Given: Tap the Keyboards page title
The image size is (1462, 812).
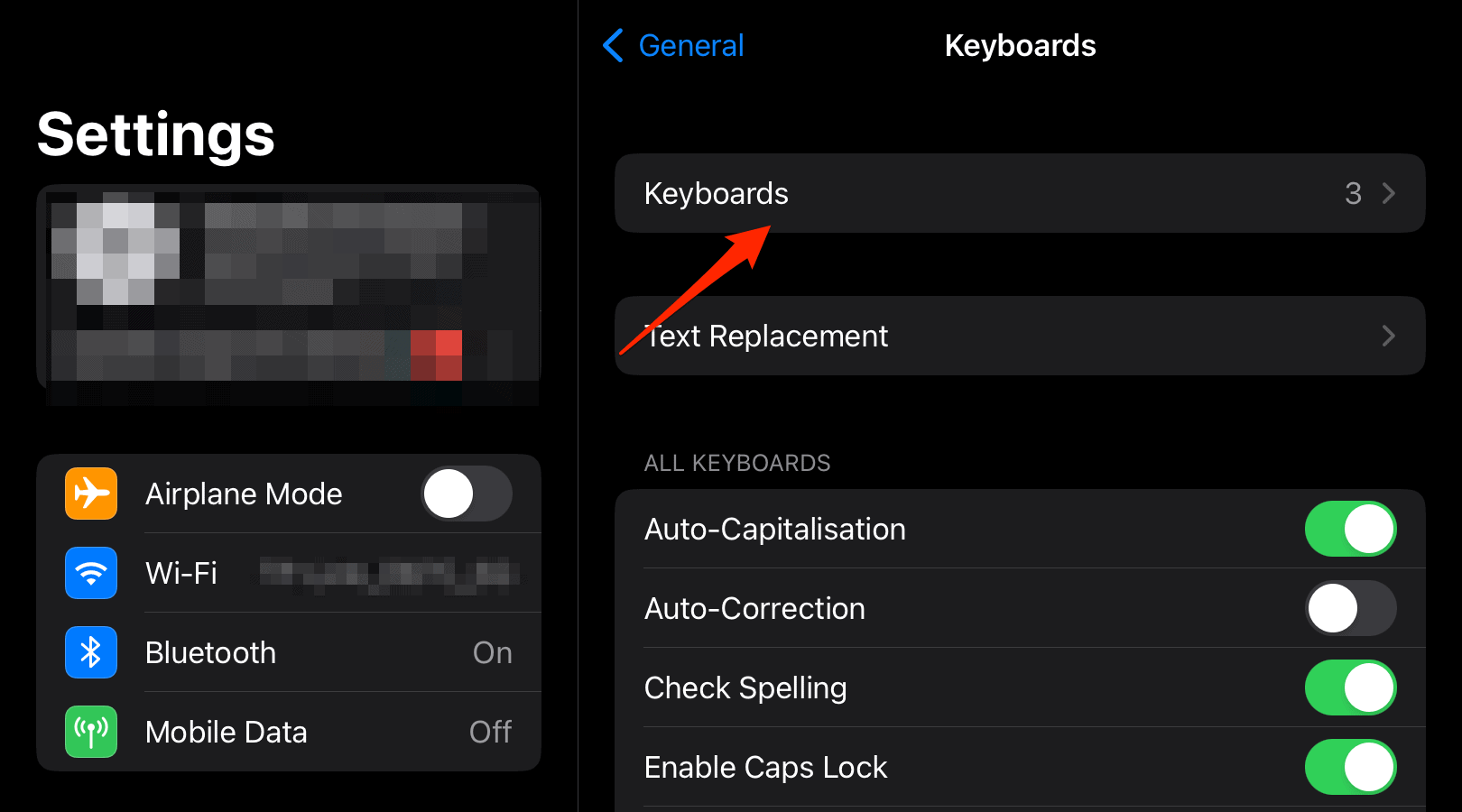Looking at the screenshot, I should click(1020, 45).
